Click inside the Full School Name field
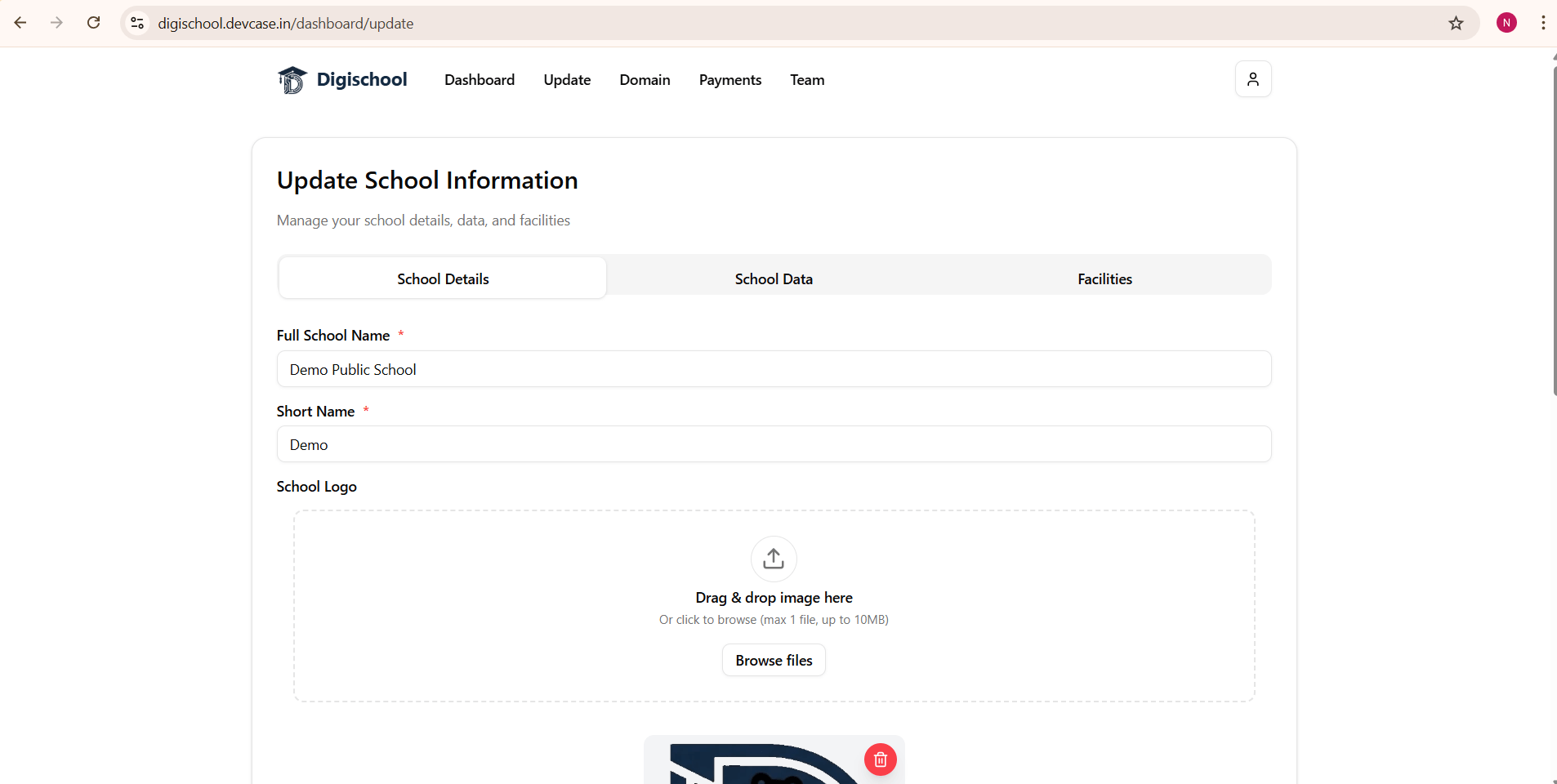Screen dimensions: 1557x784 pos(774,368)
